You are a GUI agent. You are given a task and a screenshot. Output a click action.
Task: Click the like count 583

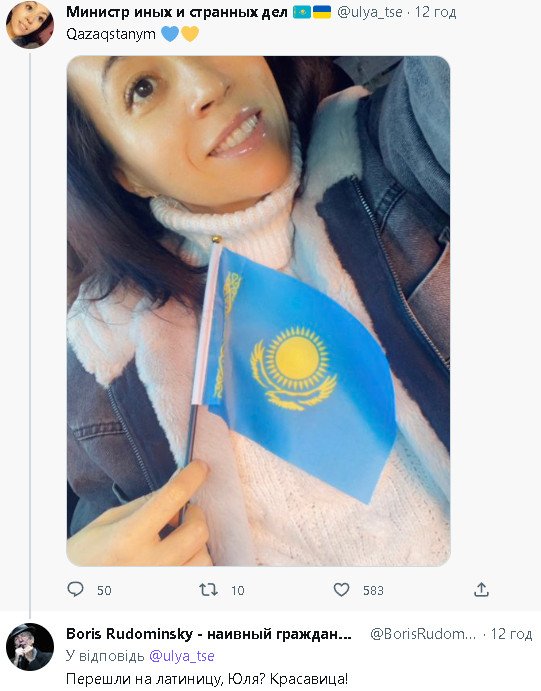pos(373,591)
